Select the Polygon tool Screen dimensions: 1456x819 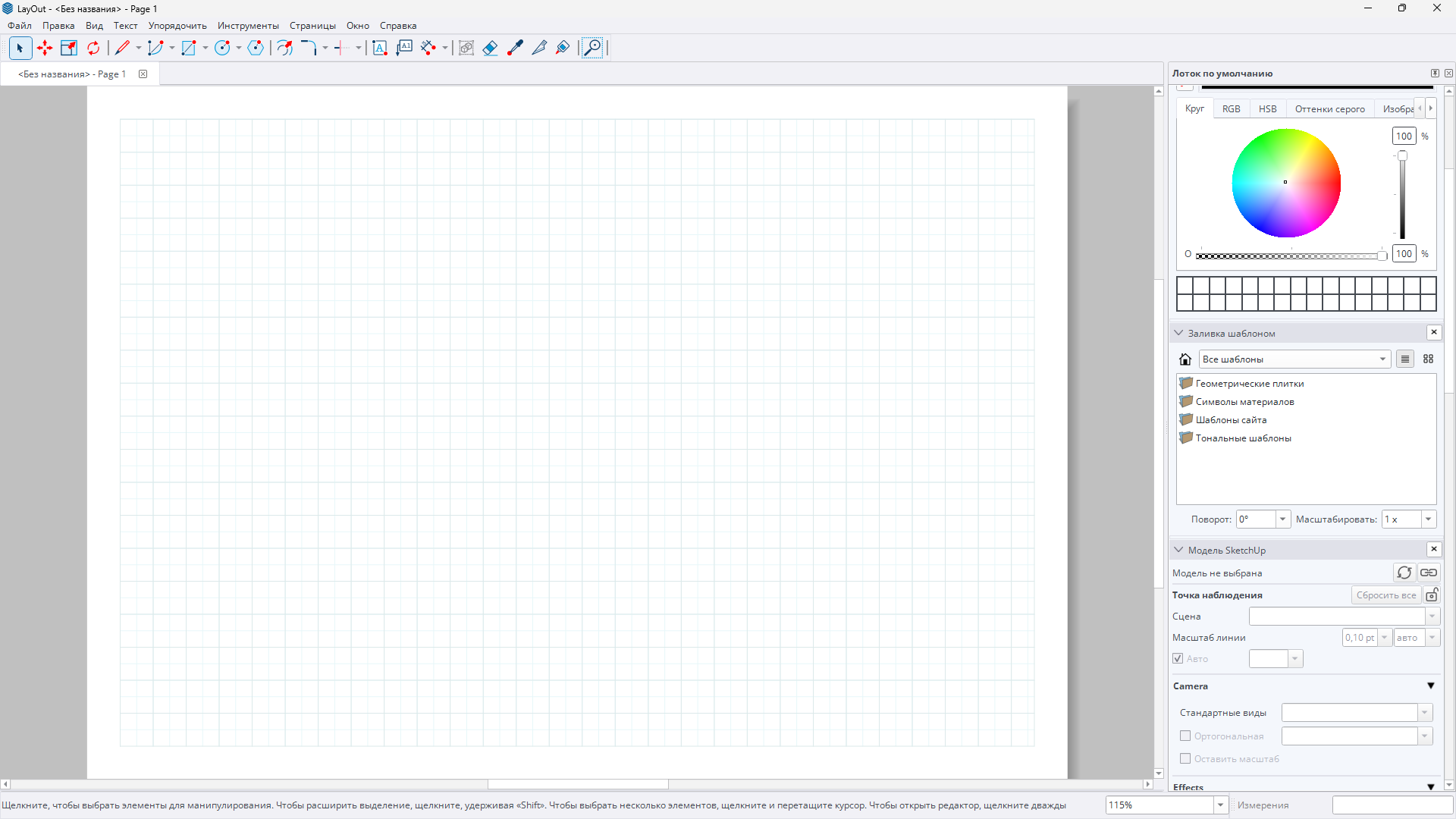(256, 48)
